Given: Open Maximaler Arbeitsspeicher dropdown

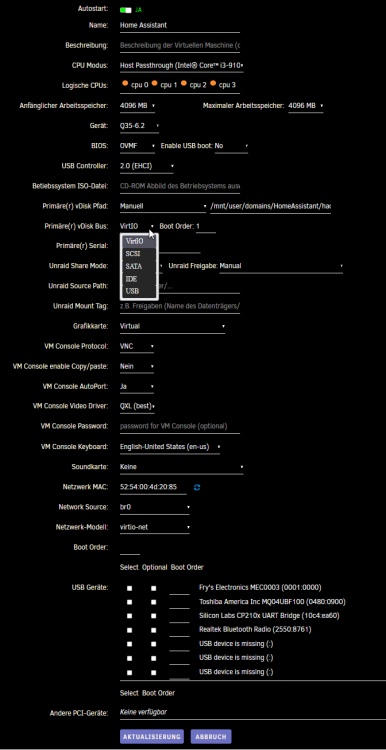Looking at the screenshot, I should [x=306, y=106].
